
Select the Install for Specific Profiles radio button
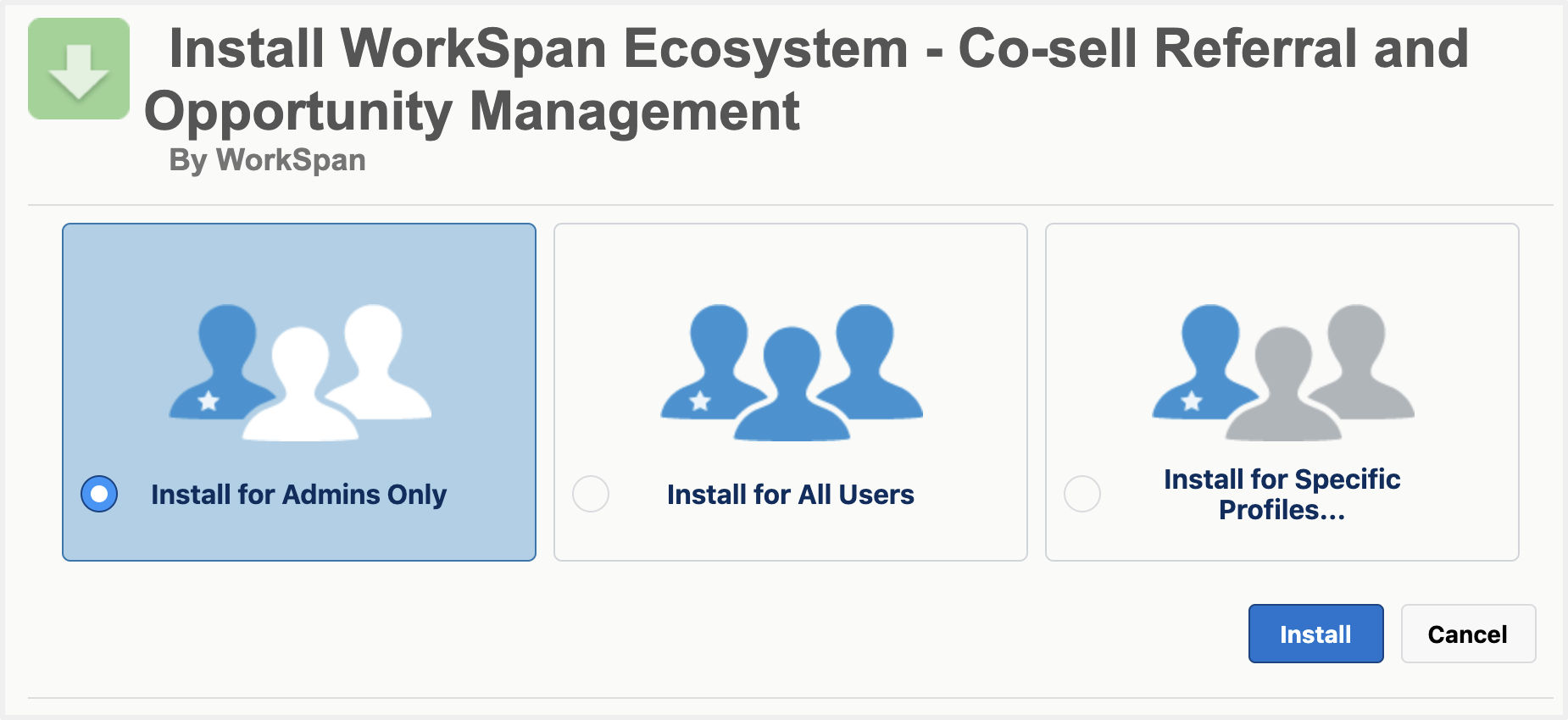coord(1082,494)
